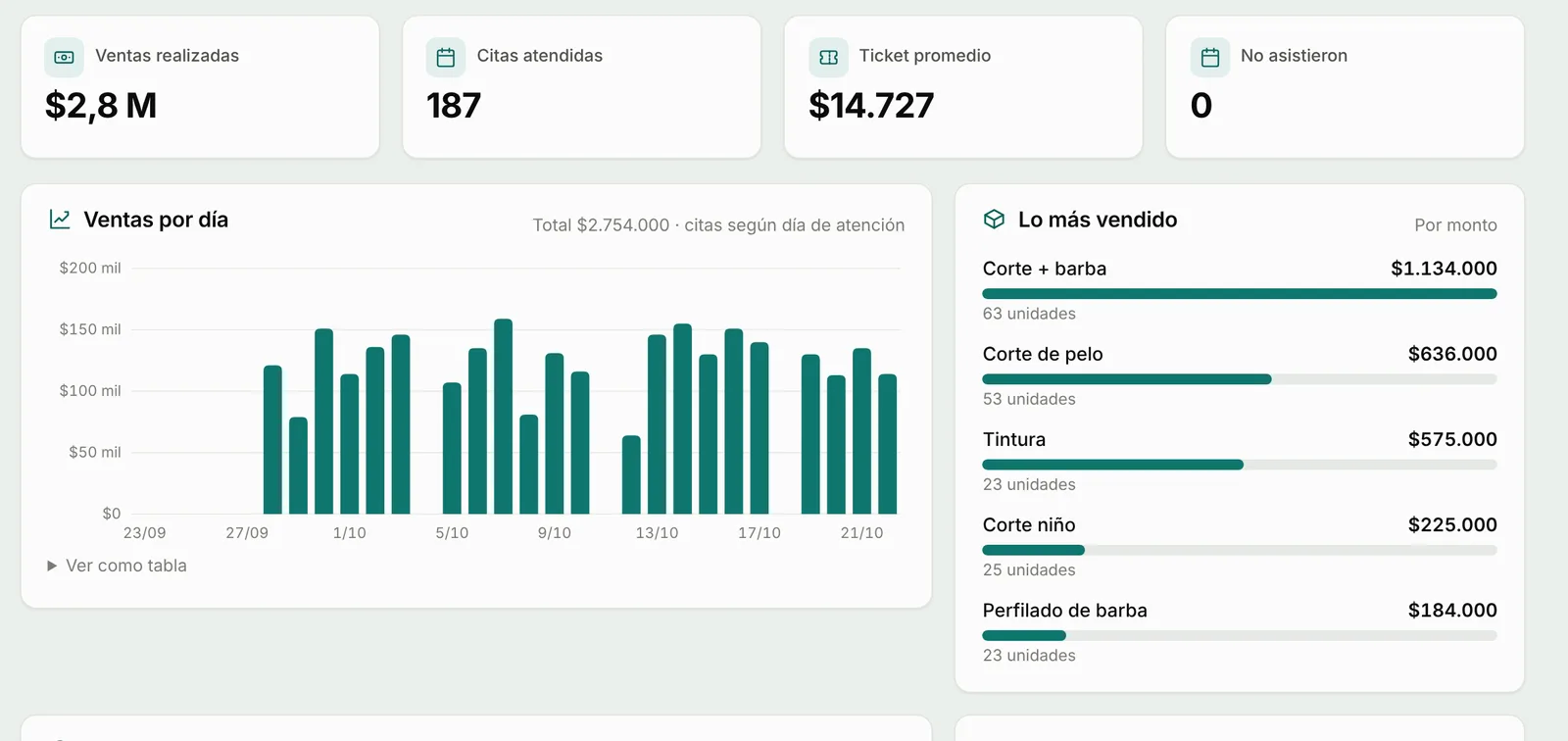1568x741 pixels.
Task: Click the 21/10 date axis label
Action: 861,533
